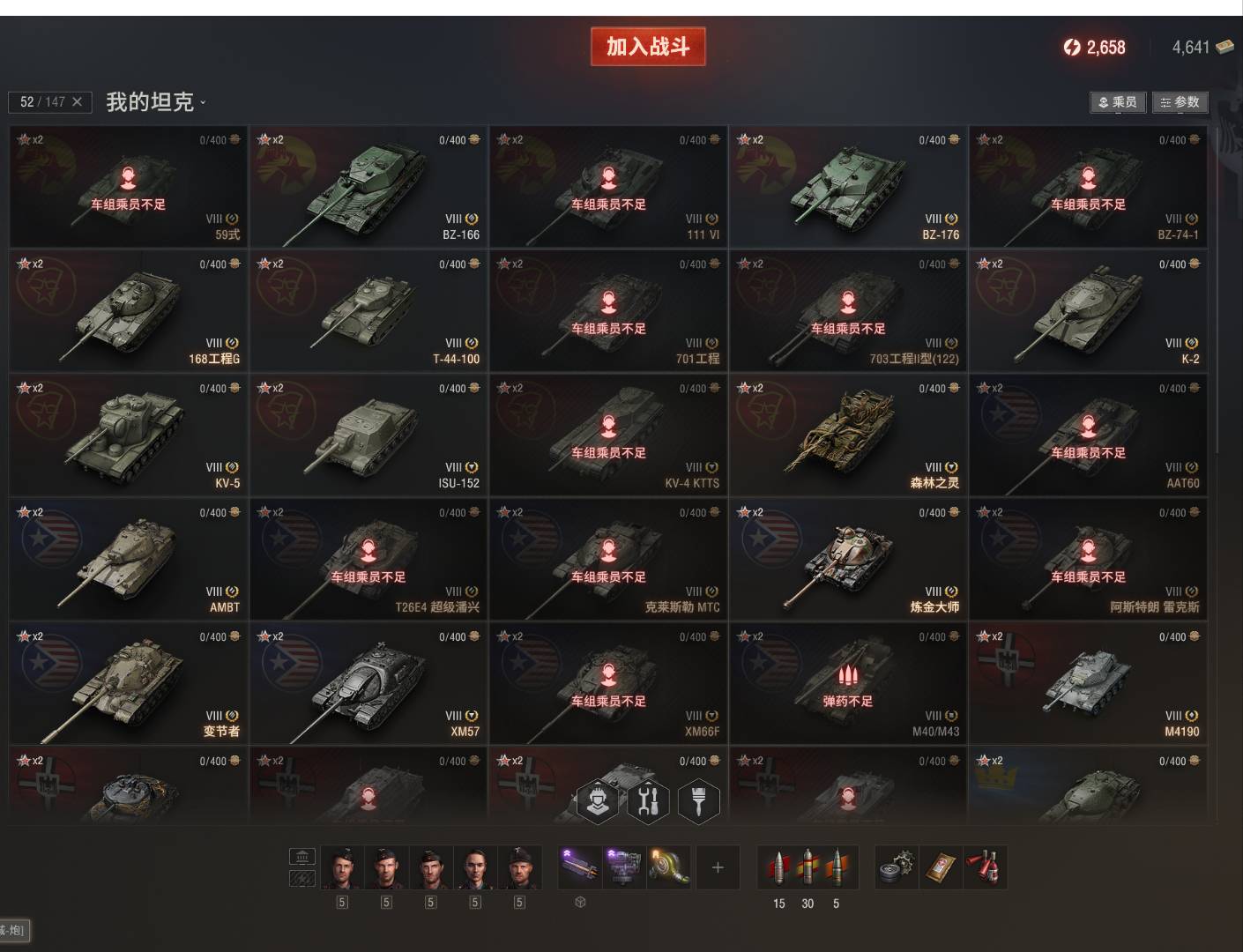Select the BZ-166 tank card

click(x=368, y=187)
